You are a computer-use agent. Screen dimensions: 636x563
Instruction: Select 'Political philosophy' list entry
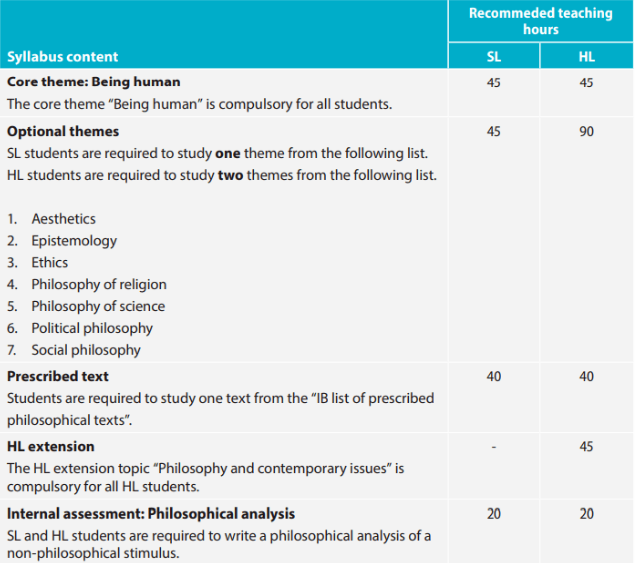click(92, 328)
